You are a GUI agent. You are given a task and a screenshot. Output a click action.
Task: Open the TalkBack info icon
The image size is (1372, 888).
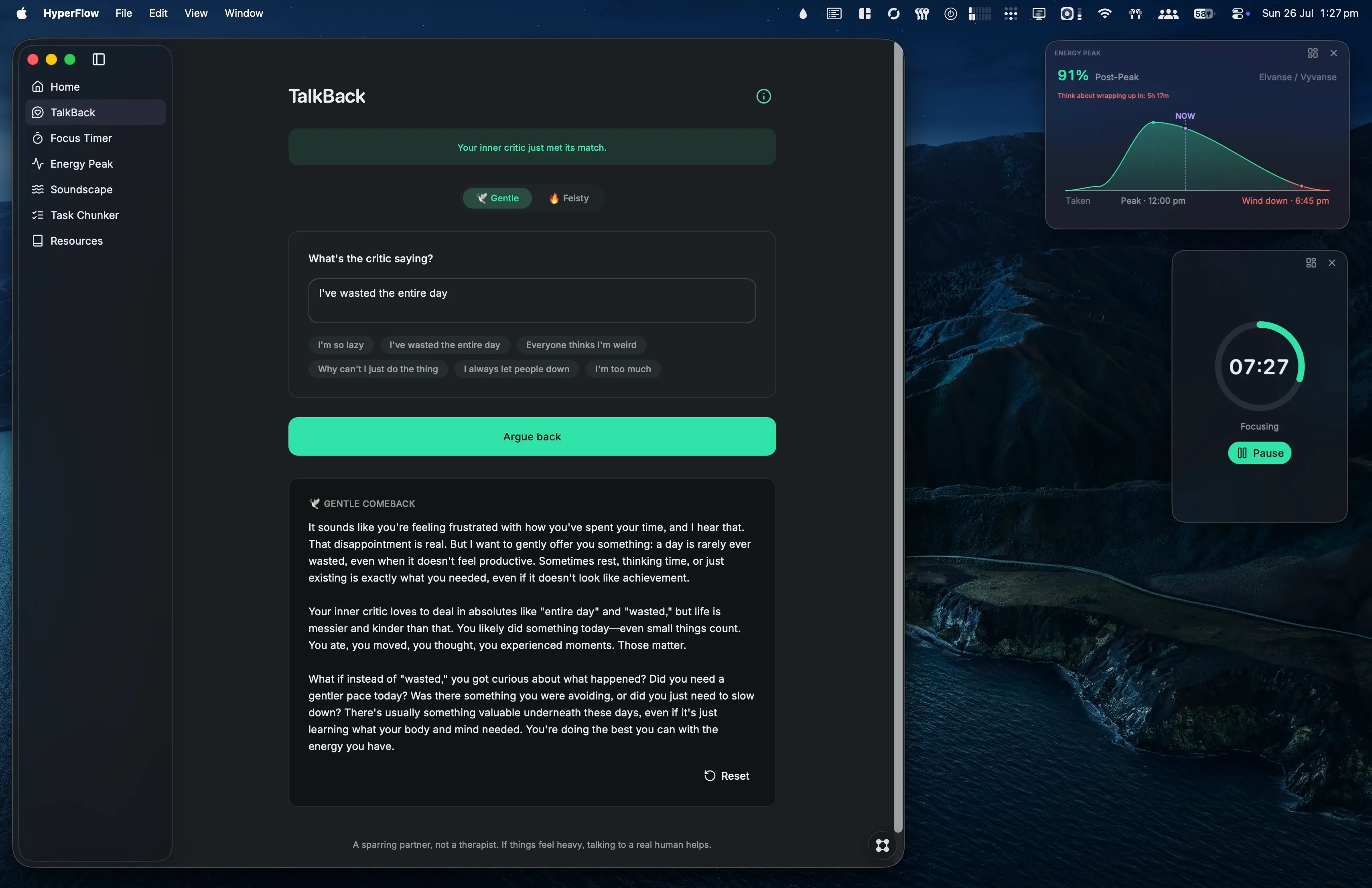pos(763,96)
